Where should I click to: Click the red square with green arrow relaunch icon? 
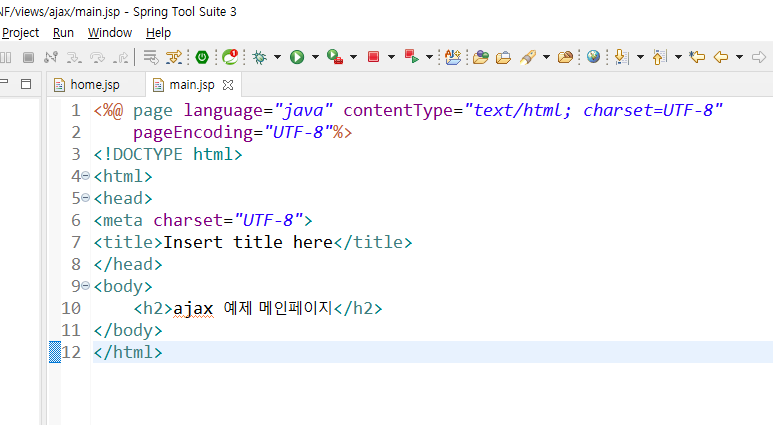pyautogui.click(x=411, y=57)
